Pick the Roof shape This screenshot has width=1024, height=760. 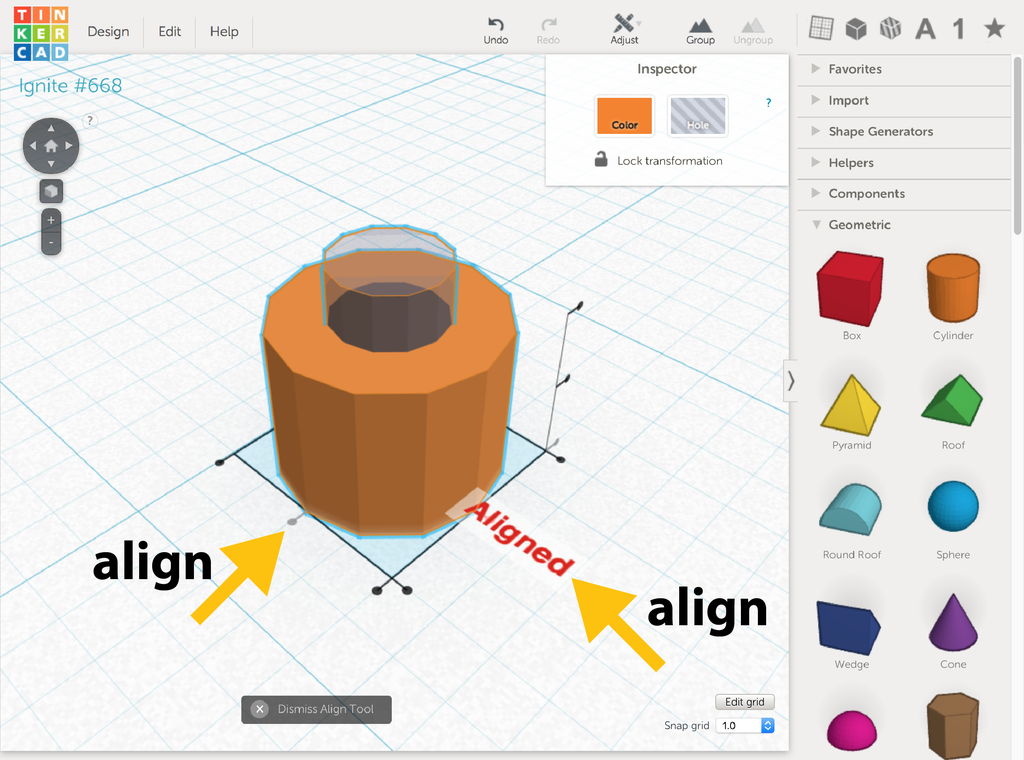tap(952, 400)
